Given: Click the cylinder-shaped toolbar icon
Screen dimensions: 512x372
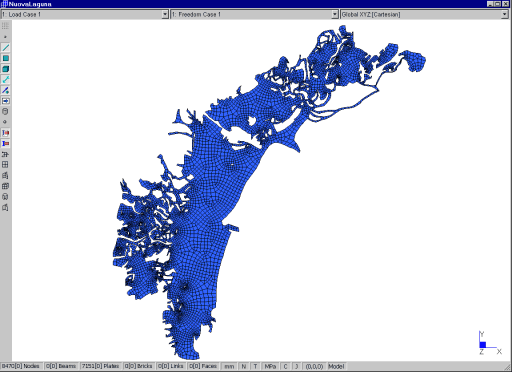Looking at the screenshot, I should [x=6, y=111].
